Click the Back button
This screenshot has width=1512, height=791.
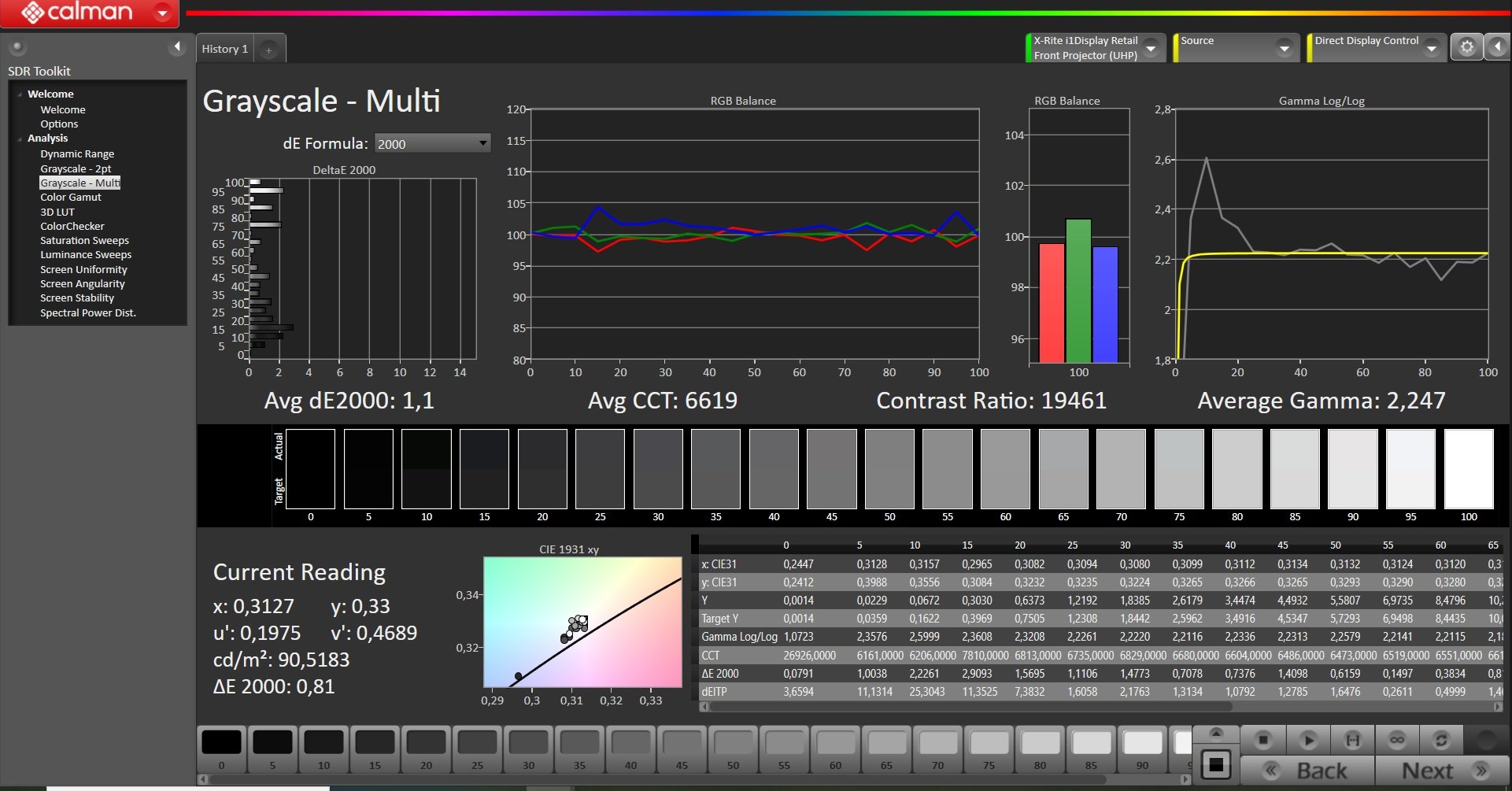tap(1307, 771)
